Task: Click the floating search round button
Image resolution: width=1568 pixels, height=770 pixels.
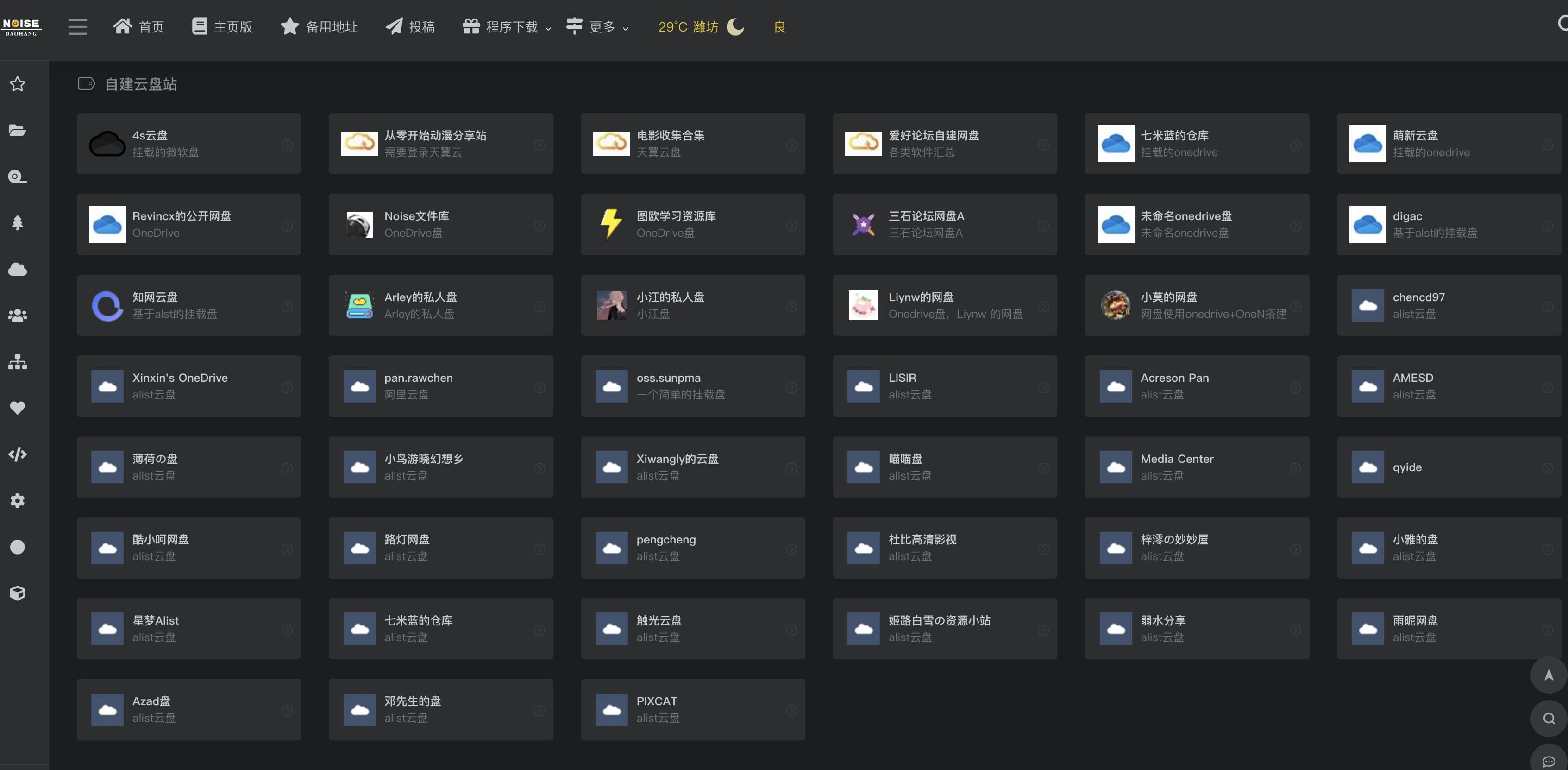Action: pyautogui.click(x=1548, y=719)
